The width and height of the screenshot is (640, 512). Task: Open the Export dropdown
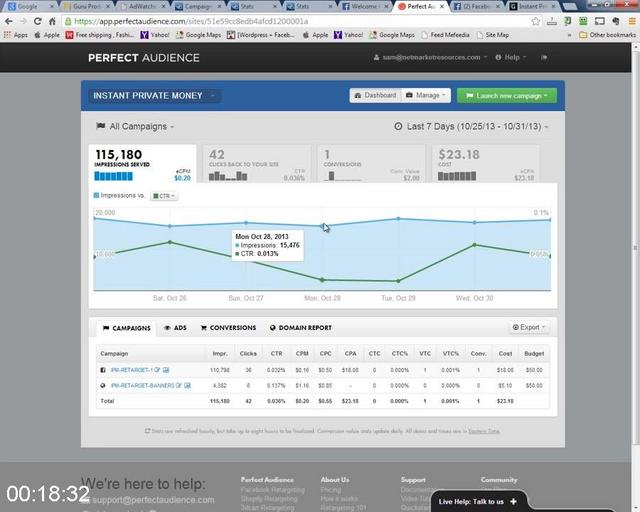(529, 327)
